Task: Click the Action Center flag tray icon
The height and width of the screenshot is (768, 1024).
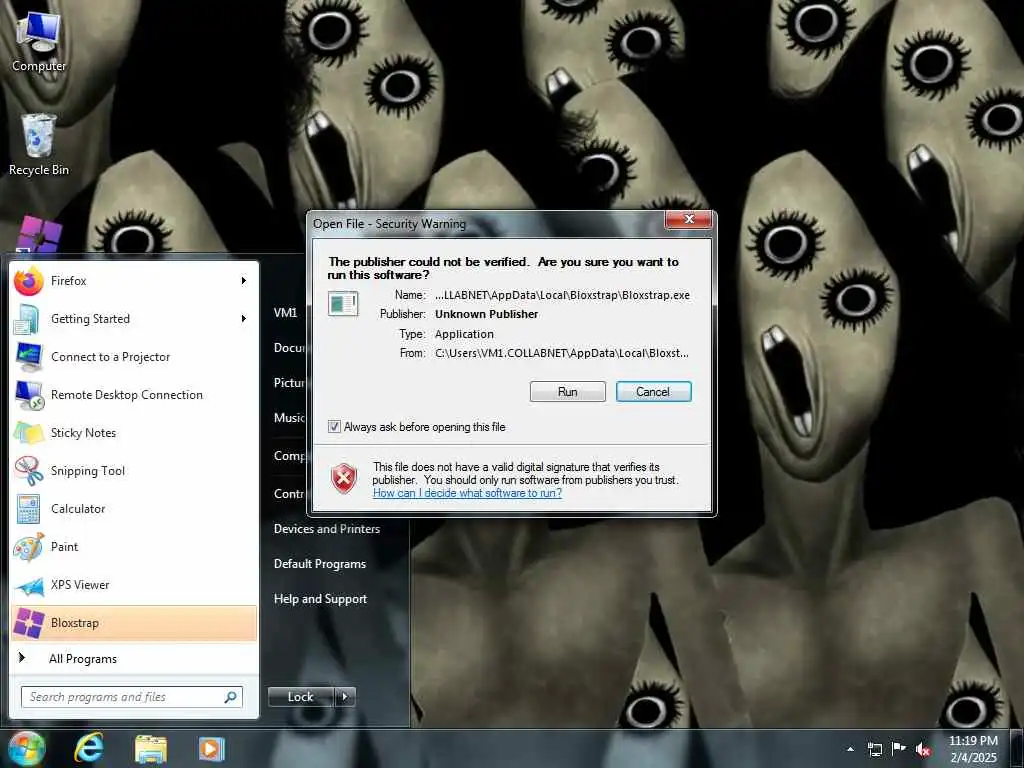Action: coord(899,749)
